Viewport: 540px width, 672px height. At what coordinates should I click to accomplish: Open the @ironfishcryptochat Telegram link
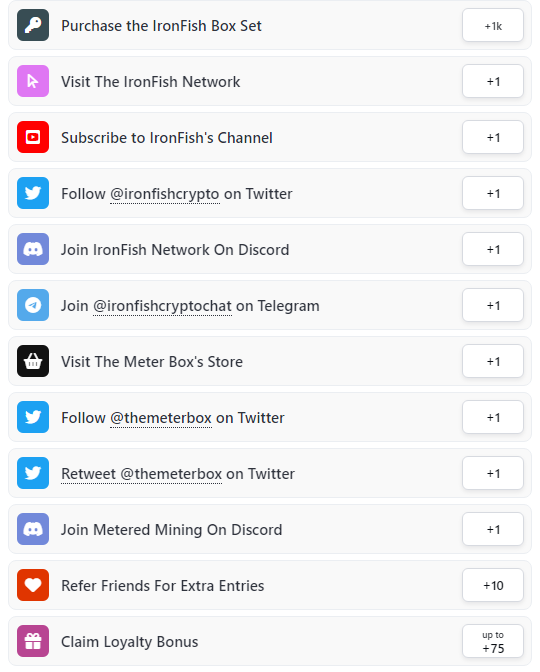[162, 306]
